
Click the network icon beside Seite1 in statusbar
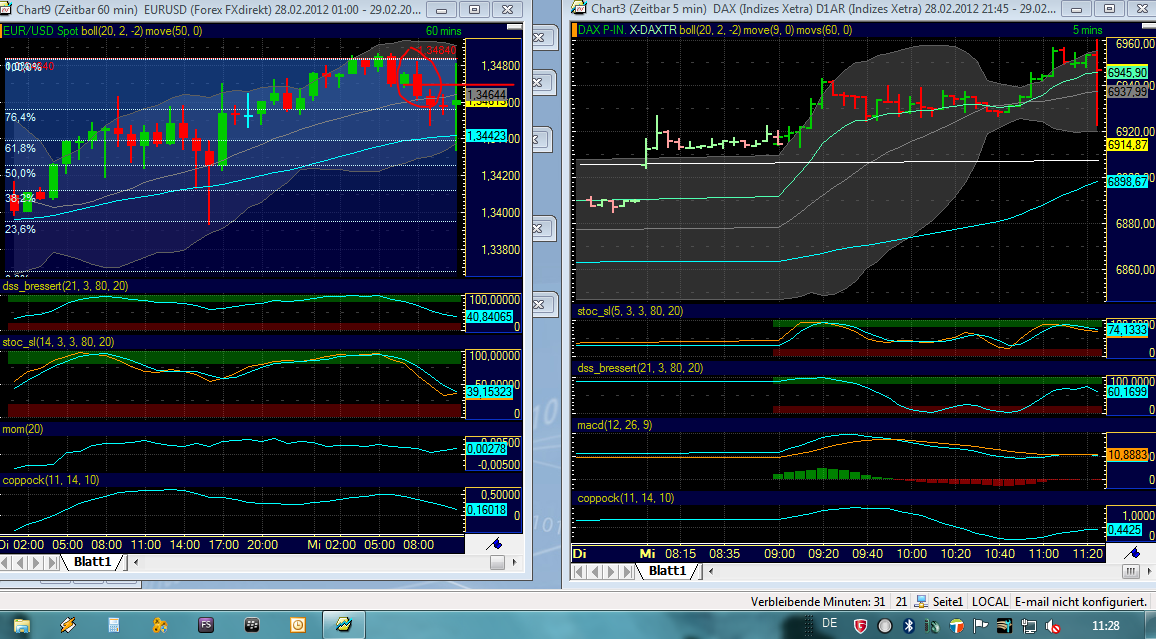[920, 601]
